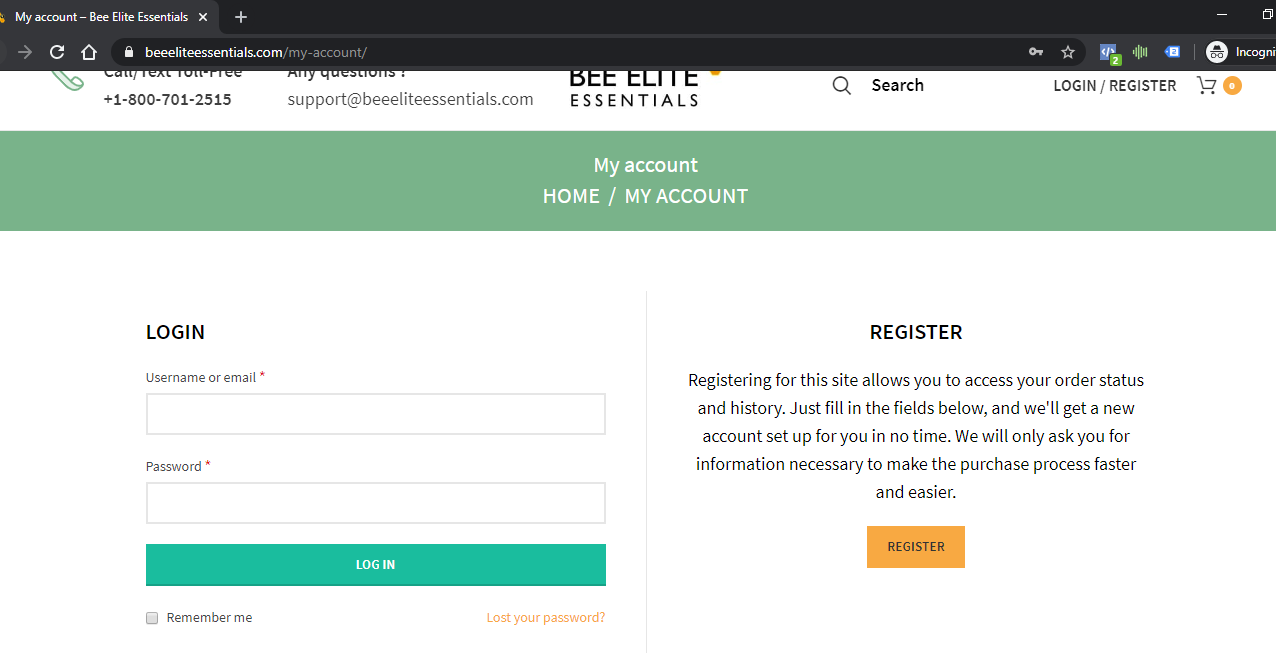Viewport: 1276px width, 653px height.
Task: Select the My account browser tab
Action: (107, 17)
